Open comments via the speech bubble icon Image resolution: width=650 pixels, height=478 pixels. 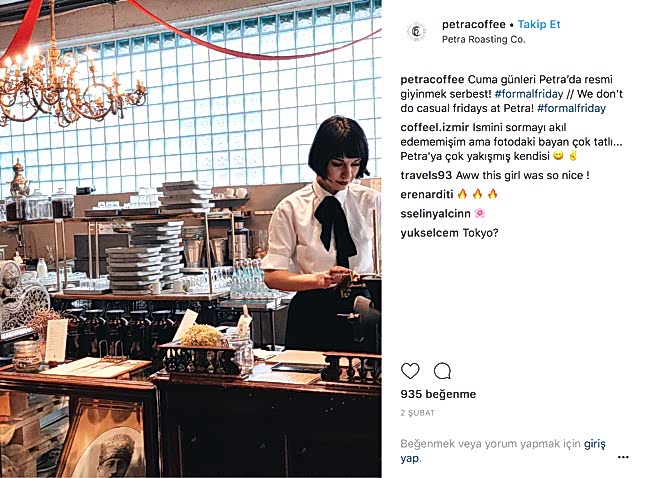click(x=442, y=371)
